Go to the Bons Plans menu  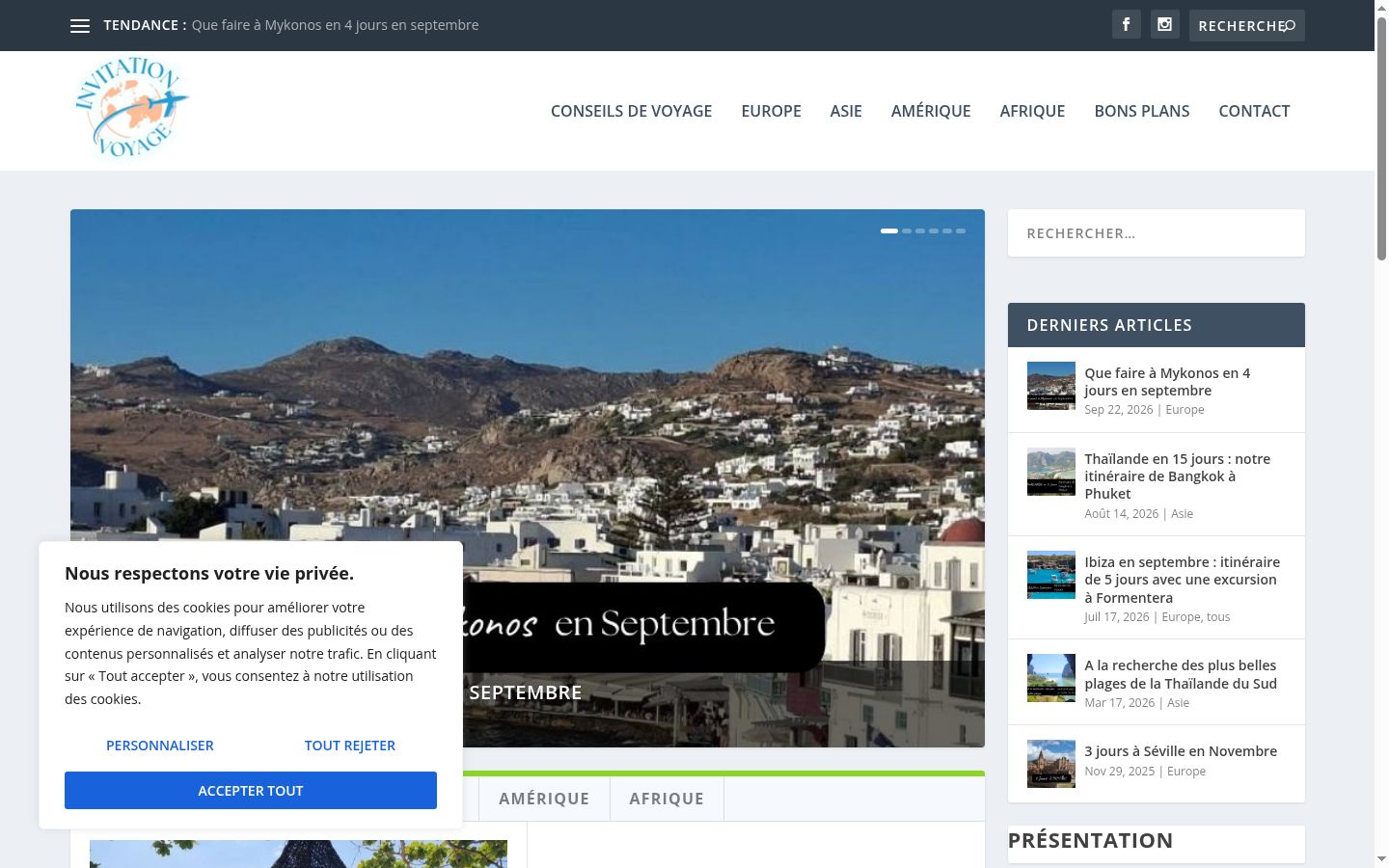1142,111
